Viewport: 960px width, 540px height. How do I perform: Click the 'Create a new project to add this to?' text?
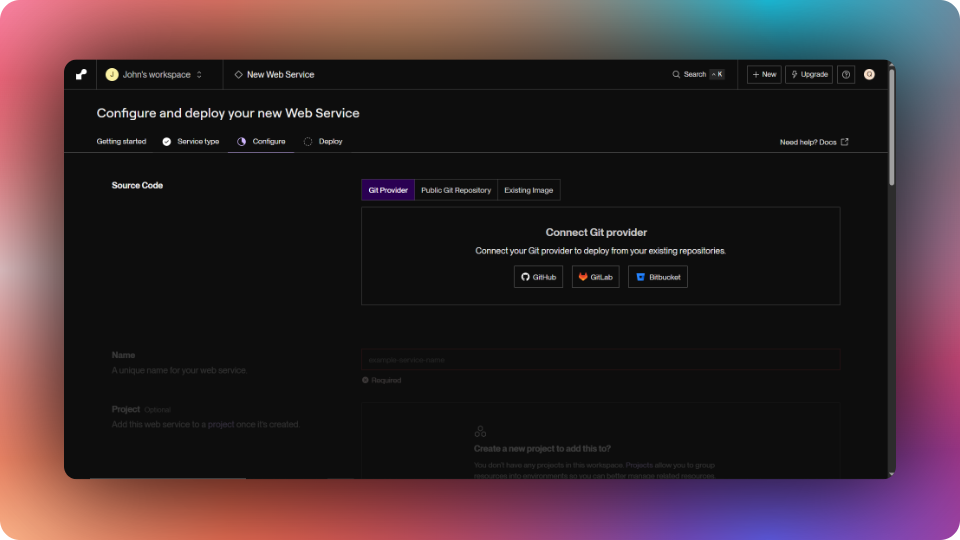542,449
